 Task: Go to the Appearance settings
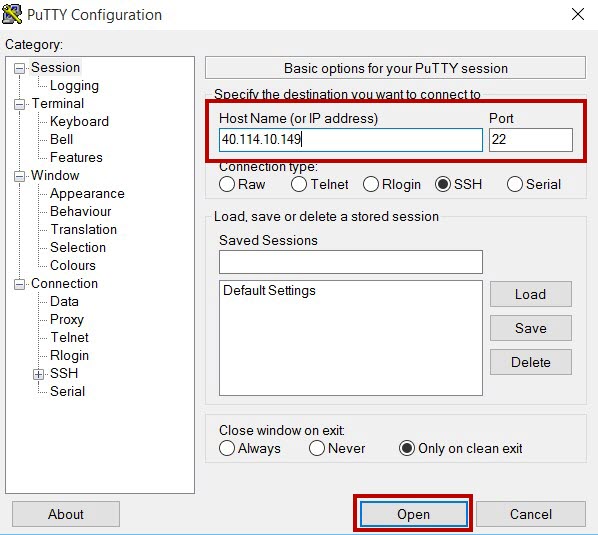coord(87,193)
